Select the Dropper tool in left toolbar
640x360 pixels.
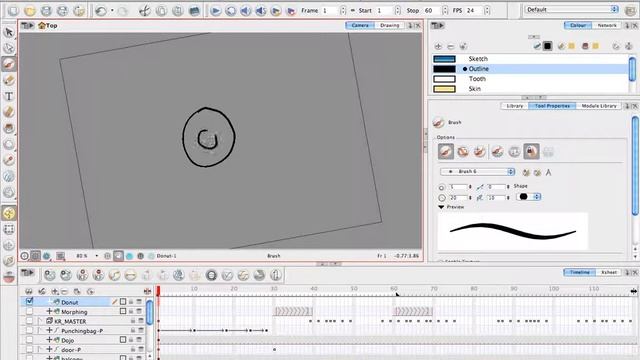(x=9, y=160)
